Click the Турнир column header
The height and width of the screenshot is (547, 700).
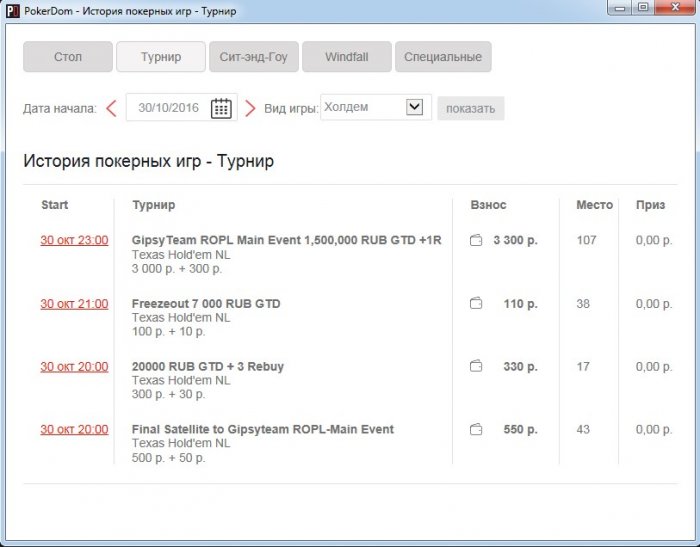[154, 205]
